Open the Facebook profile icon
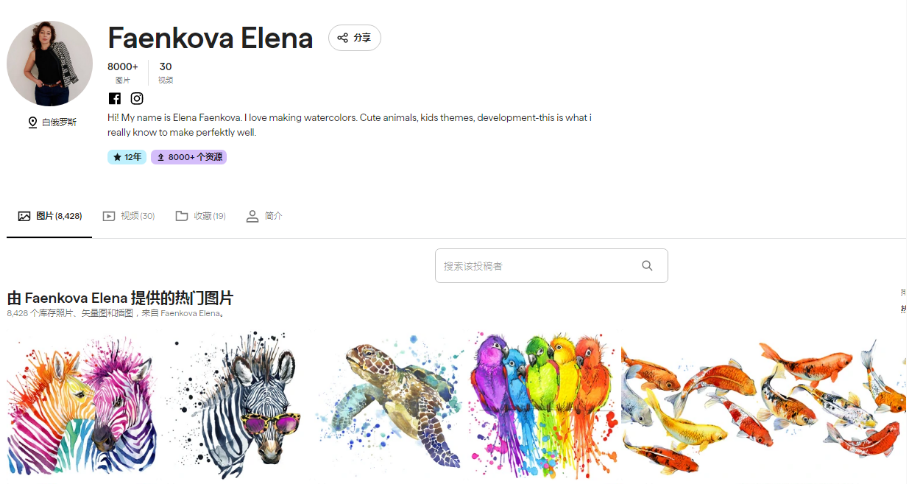This screenshot has width=907, height=484. point(115,98)
